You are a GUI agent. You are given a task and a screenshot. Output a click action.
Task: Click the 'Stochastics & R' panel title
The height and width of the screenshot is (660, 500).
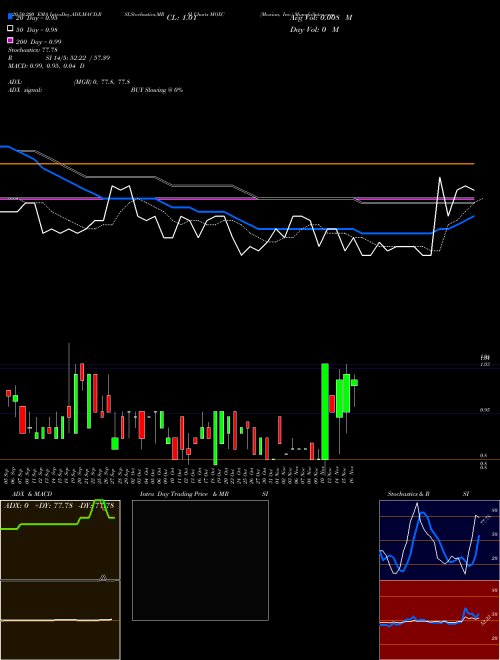click(x=409, y=494)
